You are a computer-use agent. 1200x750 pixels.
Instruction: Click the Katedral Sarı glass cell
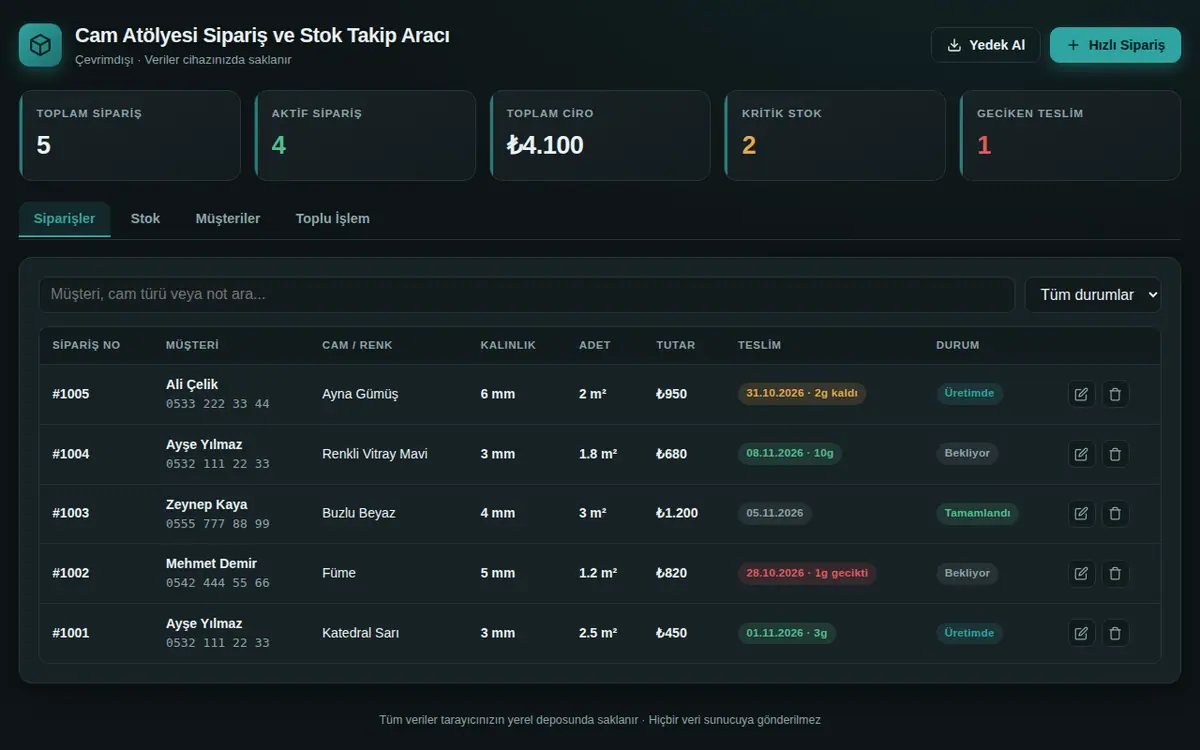359,633
